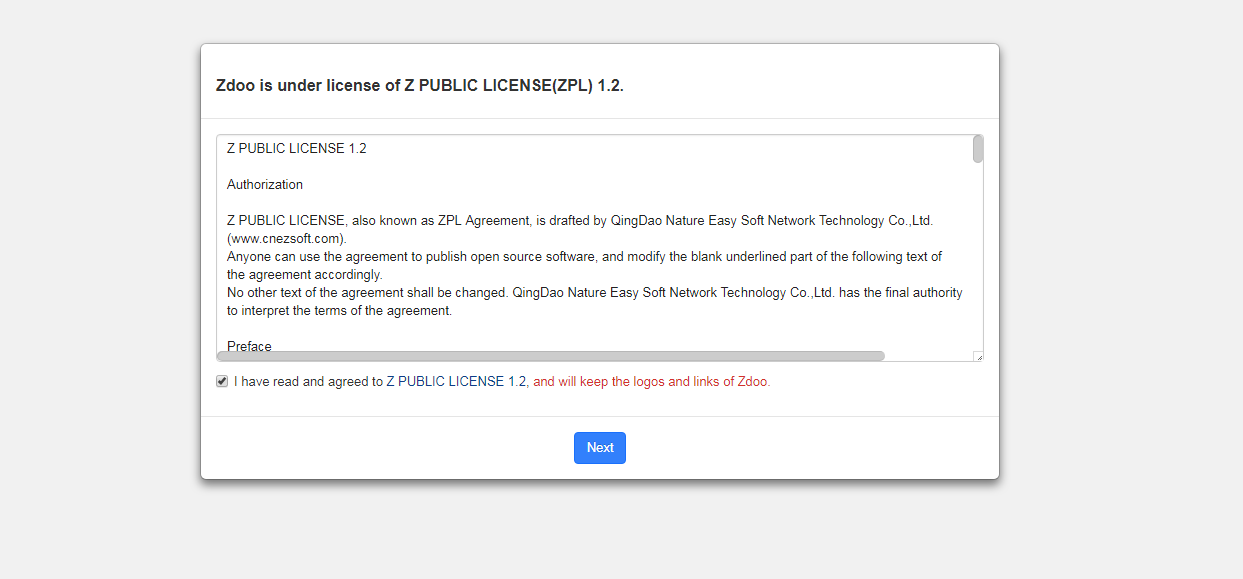
Task: Click the 'Anyone can use the agreement' line
Action: click(584, 257)
